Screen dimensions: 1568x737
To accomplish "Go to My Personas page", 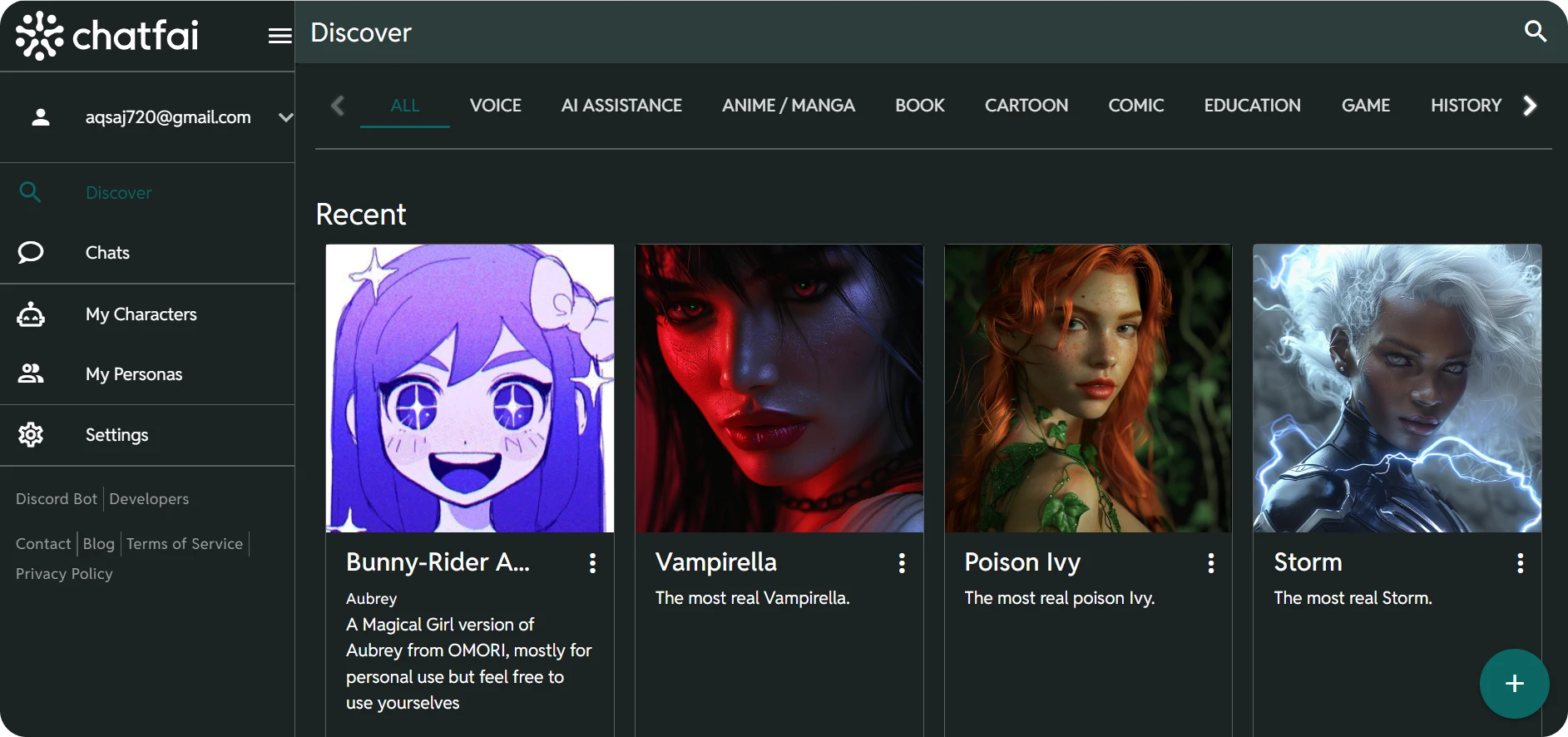I will coord(133,374).
